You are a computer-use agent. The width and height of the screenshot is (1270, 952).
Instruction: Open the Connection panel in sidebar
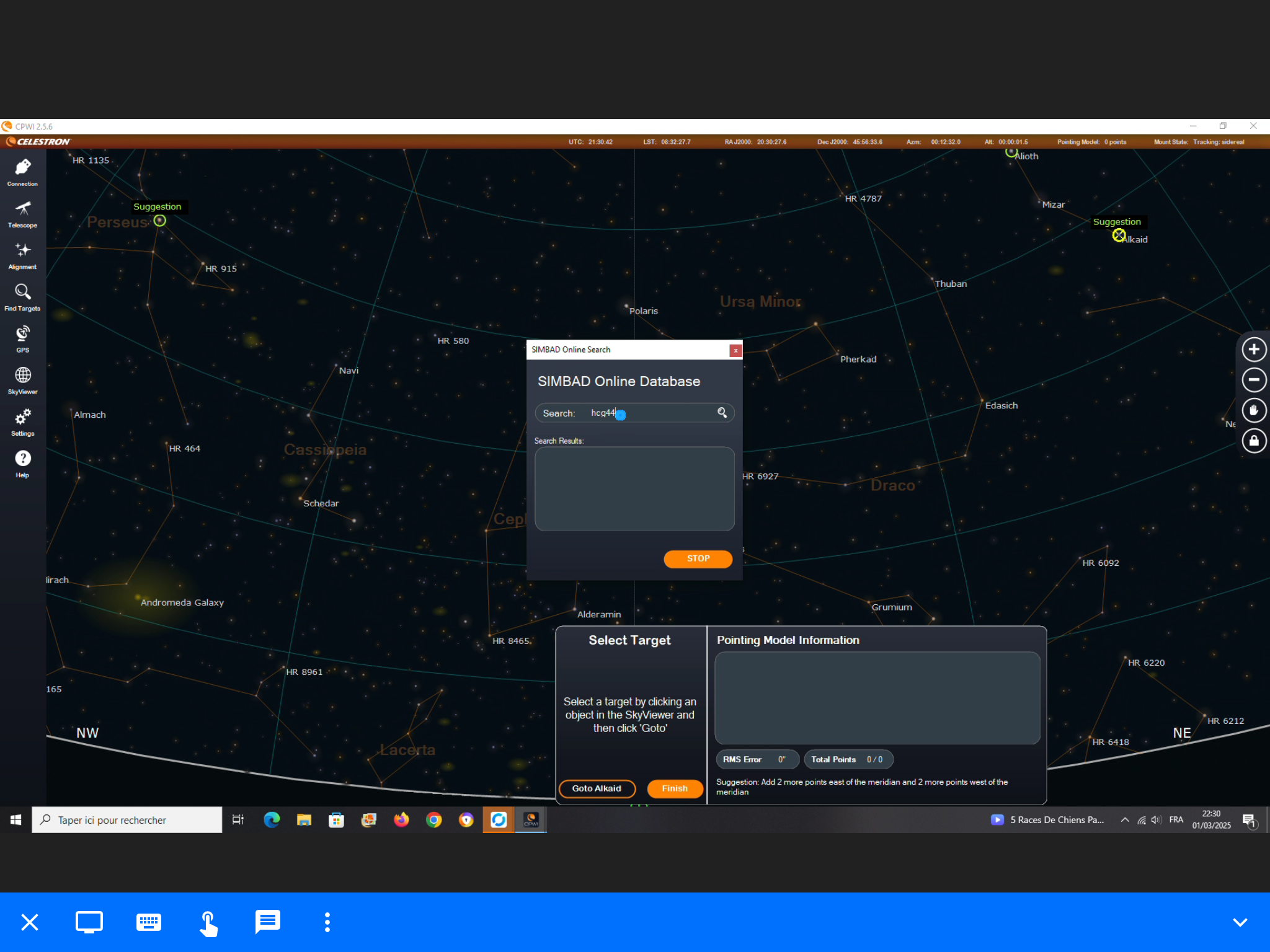[23, 172]
